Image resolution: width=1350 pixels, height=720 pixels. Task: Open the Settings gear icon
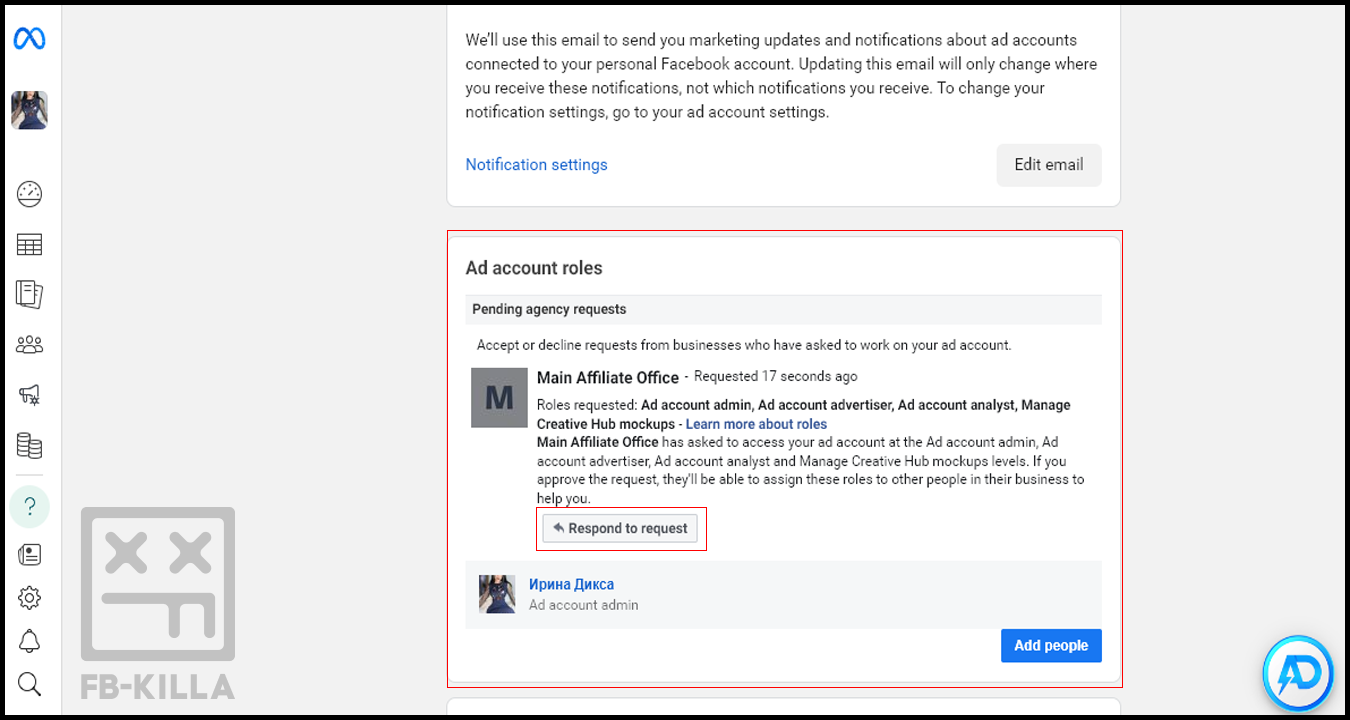[29, 598]
